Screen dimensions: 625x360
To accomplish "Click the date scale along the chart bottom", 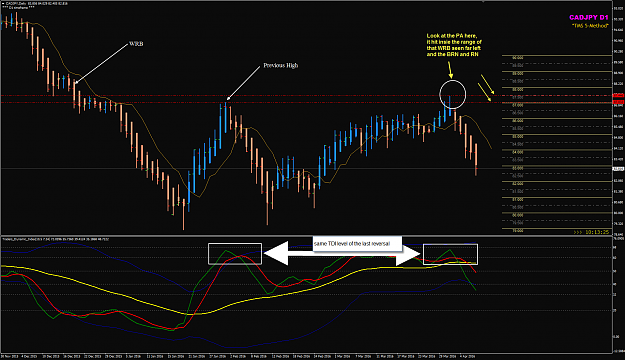I will pos(306,356).
